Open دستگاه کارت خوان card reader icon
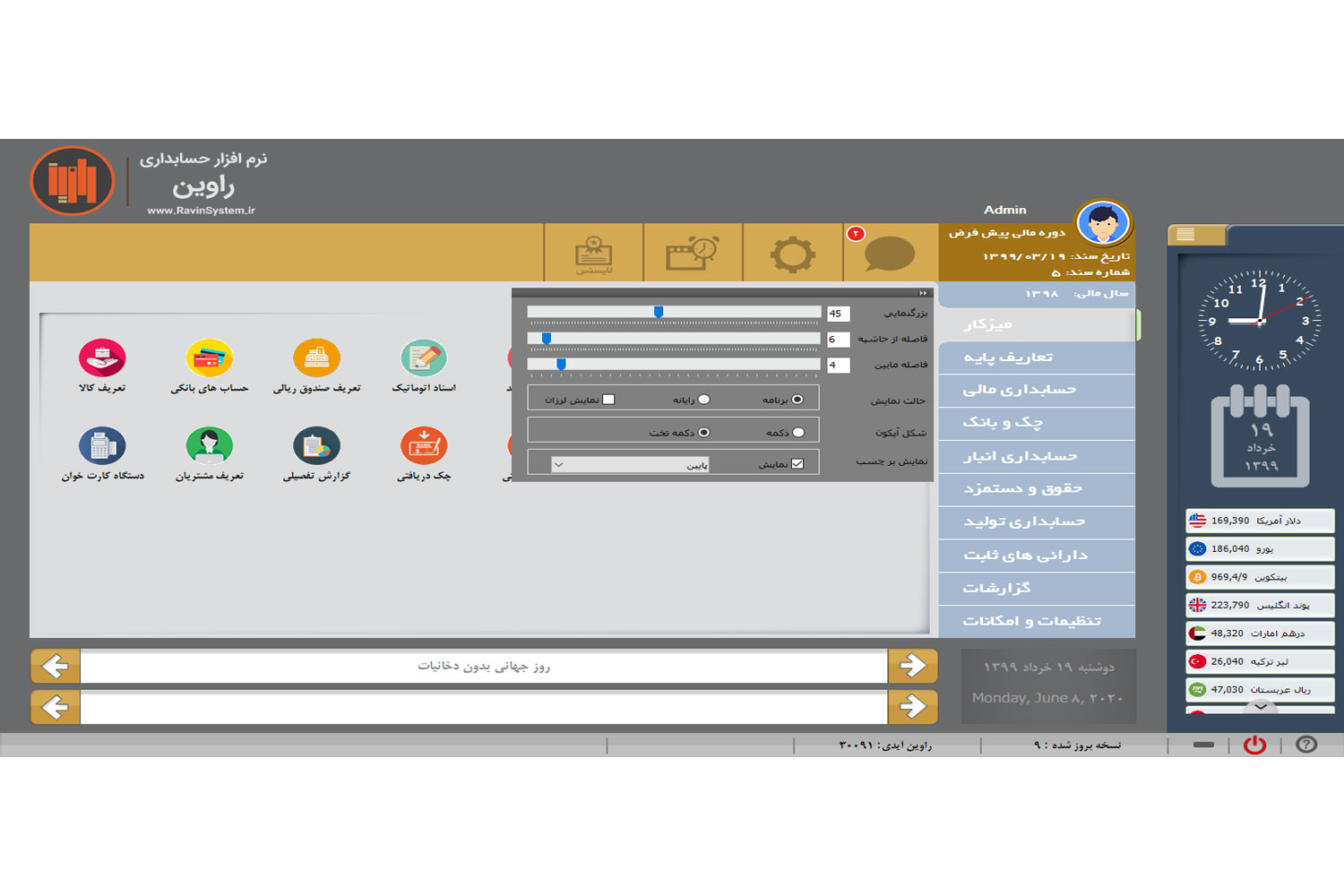The image size is (1344, 896). 102,446
